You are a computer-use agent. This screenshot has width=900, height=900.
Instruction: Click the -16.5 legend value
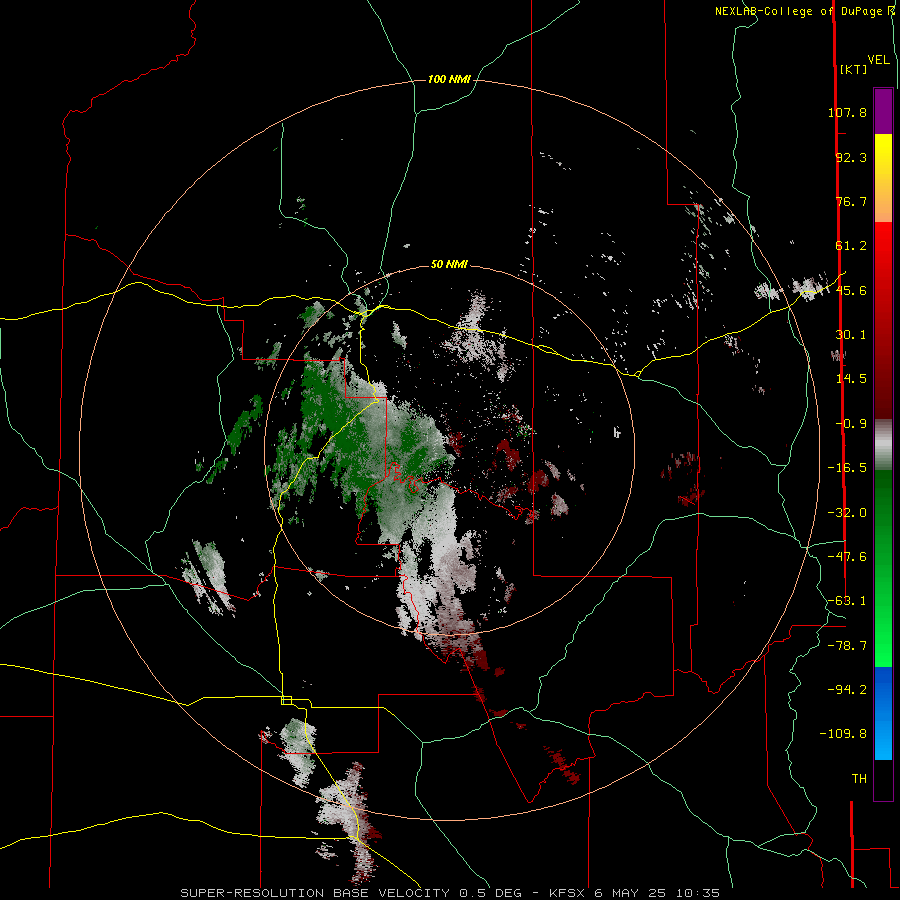pos(847,468)
